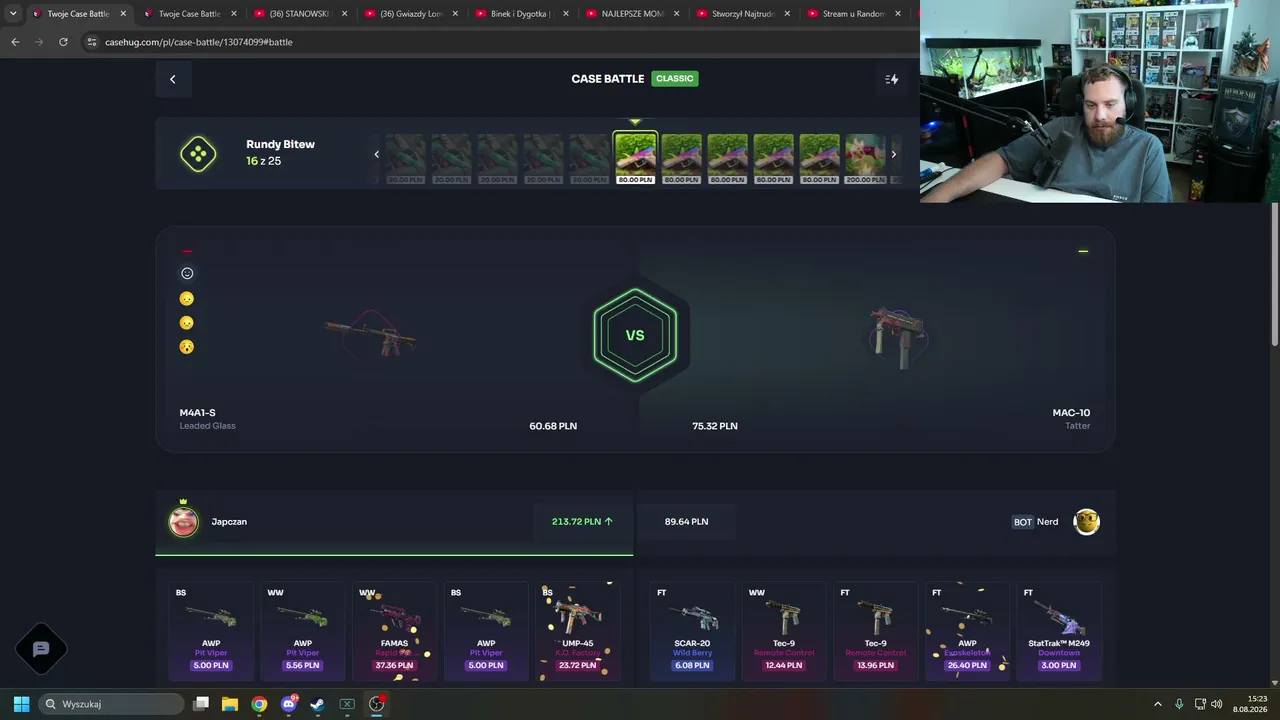This screenshot has width=1280, height=720.
Task: Click the CLASSIC mode badge
Action: tap(675, 78)
